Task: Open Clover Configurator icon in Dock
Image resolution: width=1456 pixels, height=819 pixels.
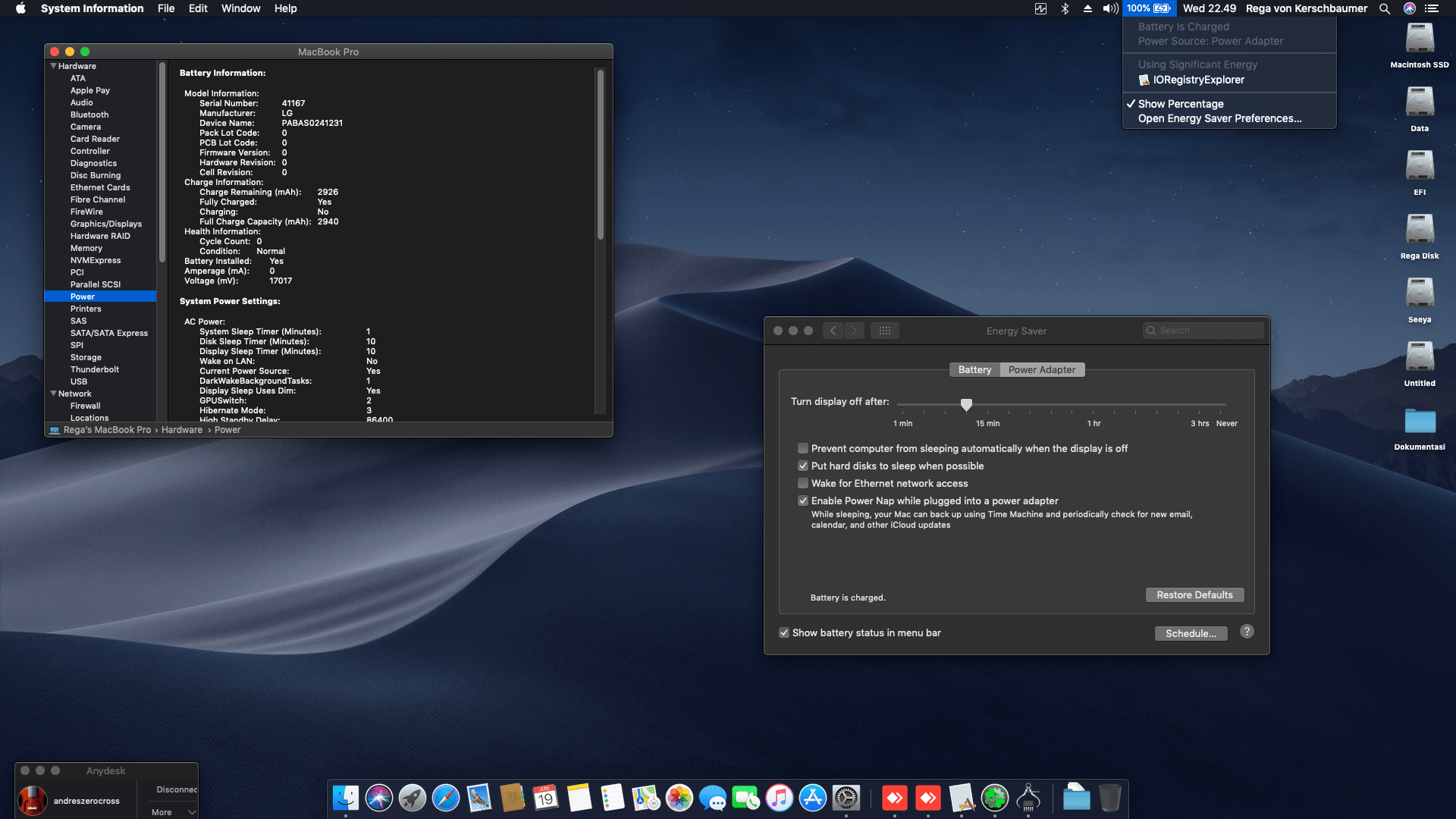Action: (995, 798)
